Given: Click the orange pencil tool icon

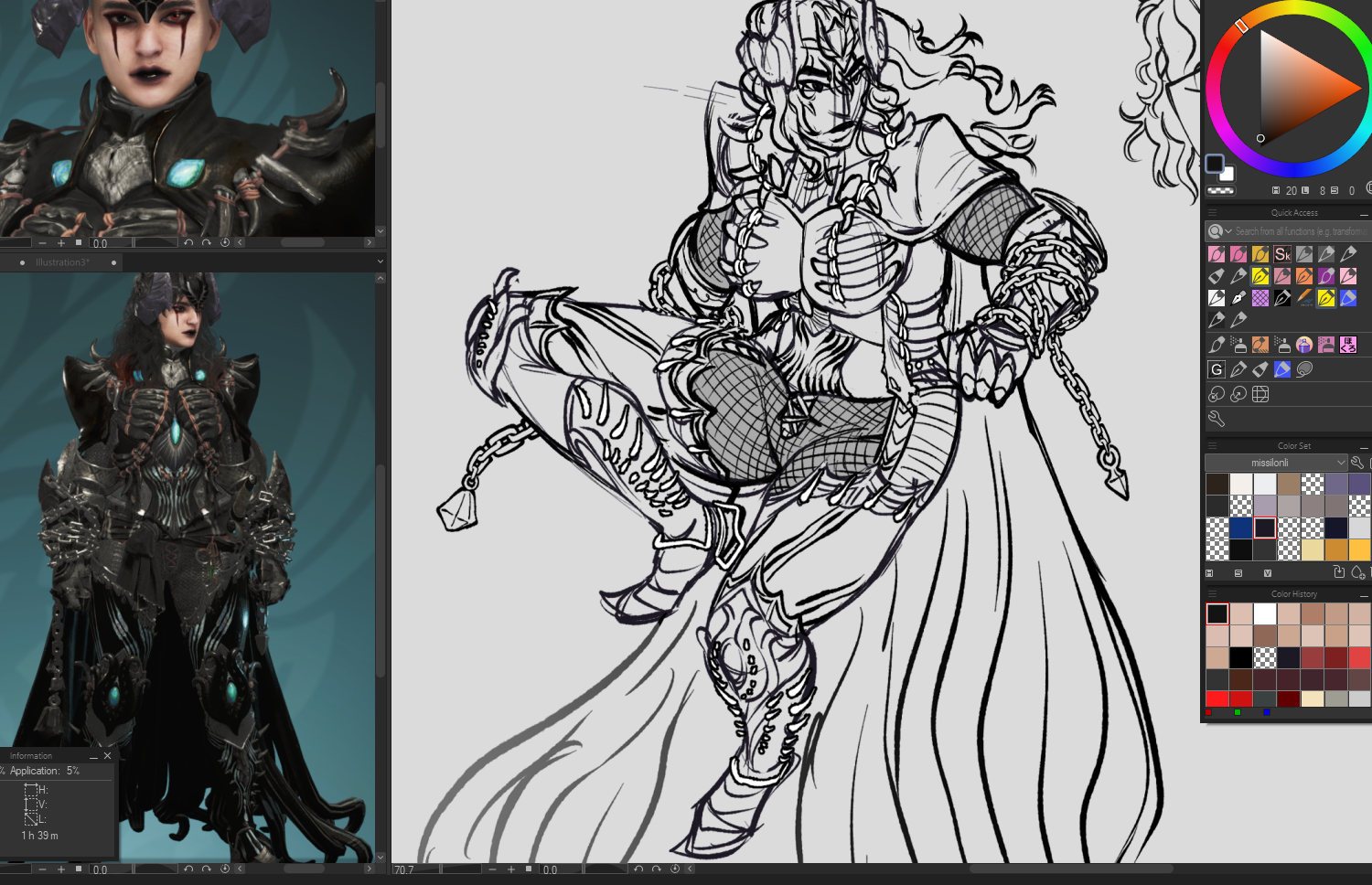Looking at the screenshot, I should [x=1304, y=298].
